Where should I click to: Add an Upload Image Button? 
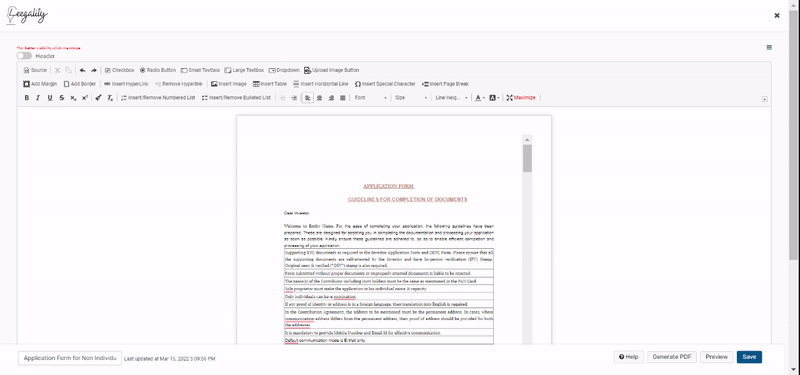click(332, 70)
